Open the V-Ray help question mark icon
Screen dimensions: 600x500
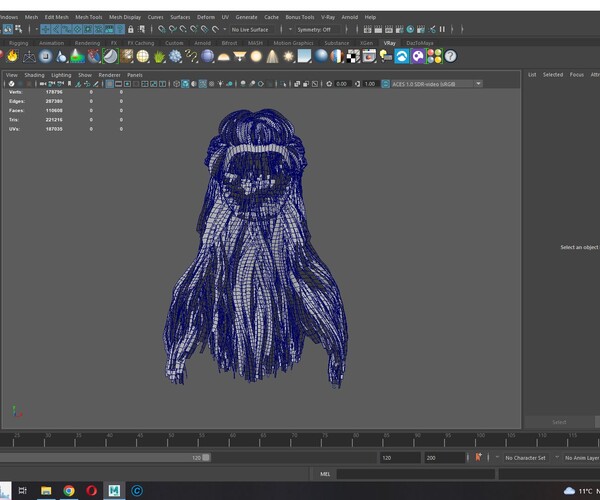point(451,56)
